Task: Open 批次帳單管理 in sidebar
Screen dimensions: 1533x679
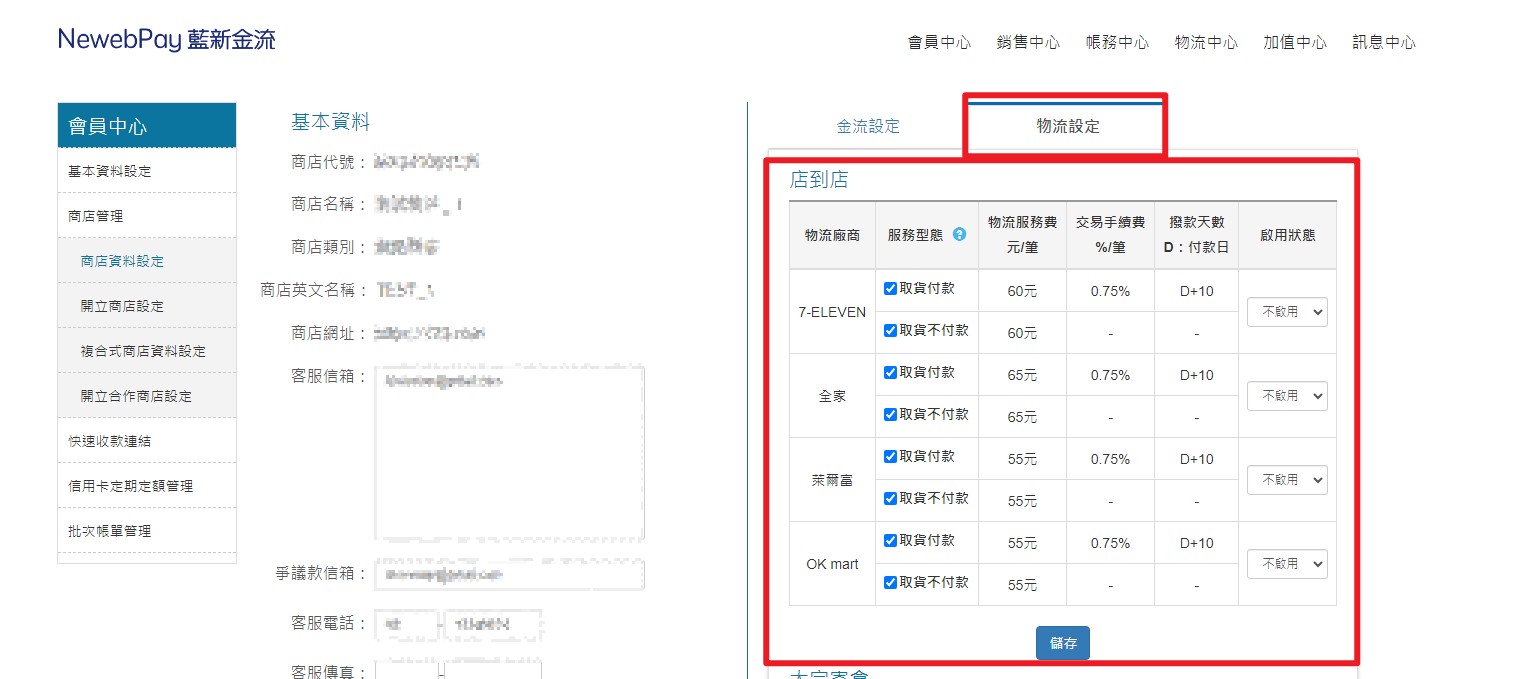Action: point(147,531)
